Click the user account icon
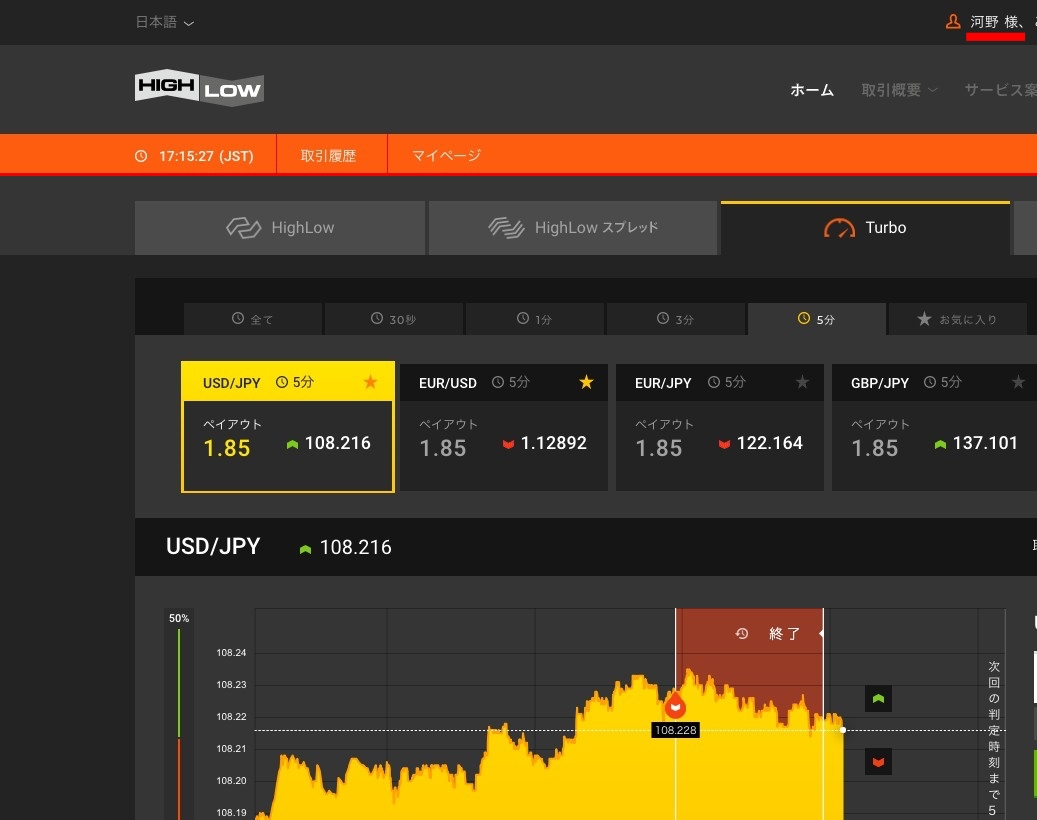1037x820 pixels. click(x=953, y=22)
